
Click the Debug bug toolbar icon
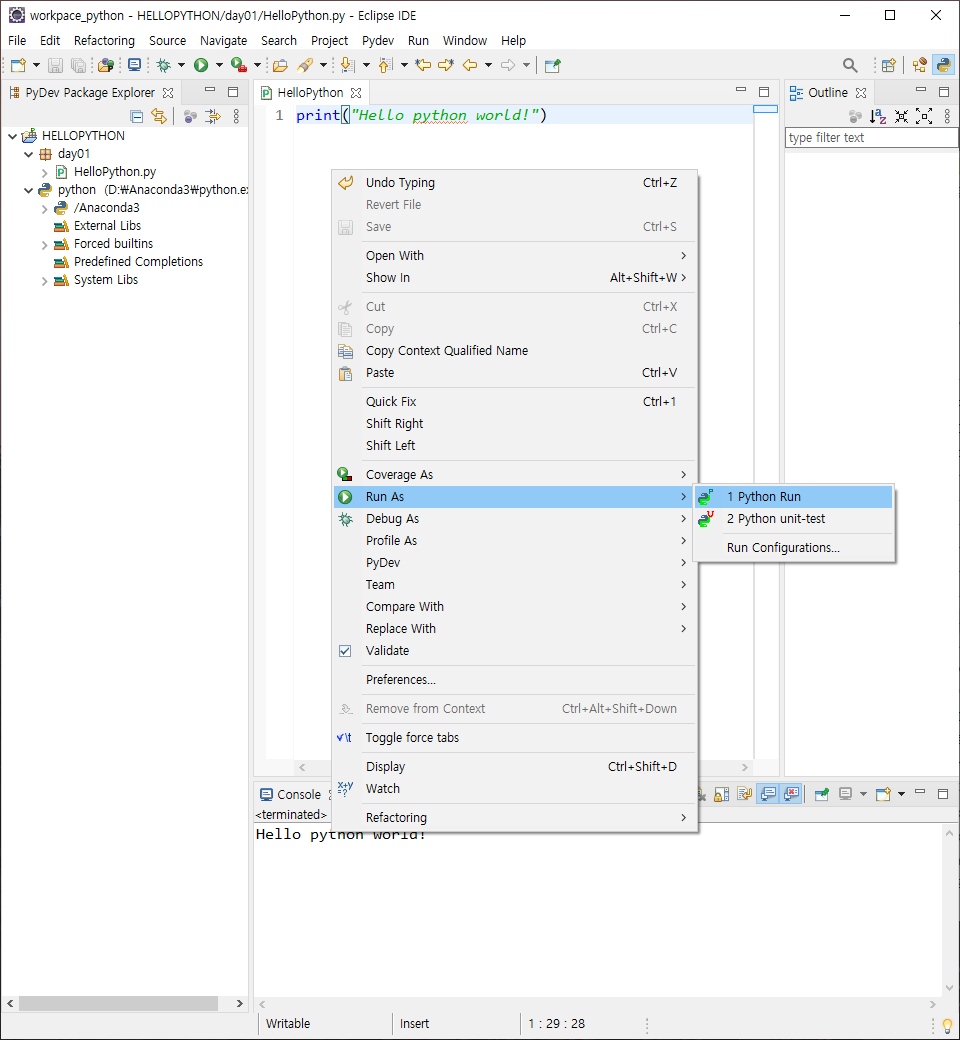[x=163, y=65]
